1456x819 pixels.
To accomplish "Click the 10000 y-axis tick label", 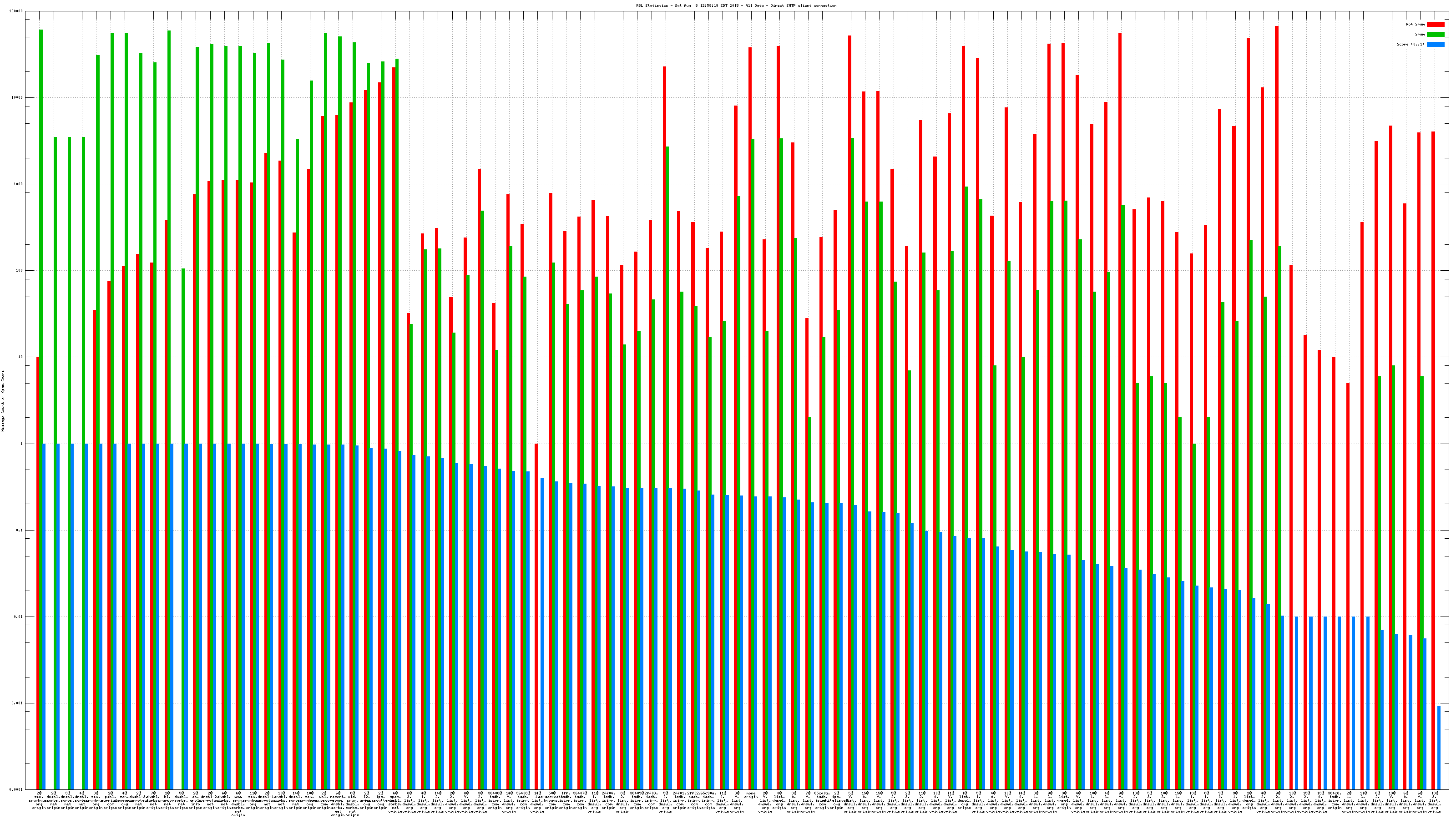I will (x=17, y=98).
